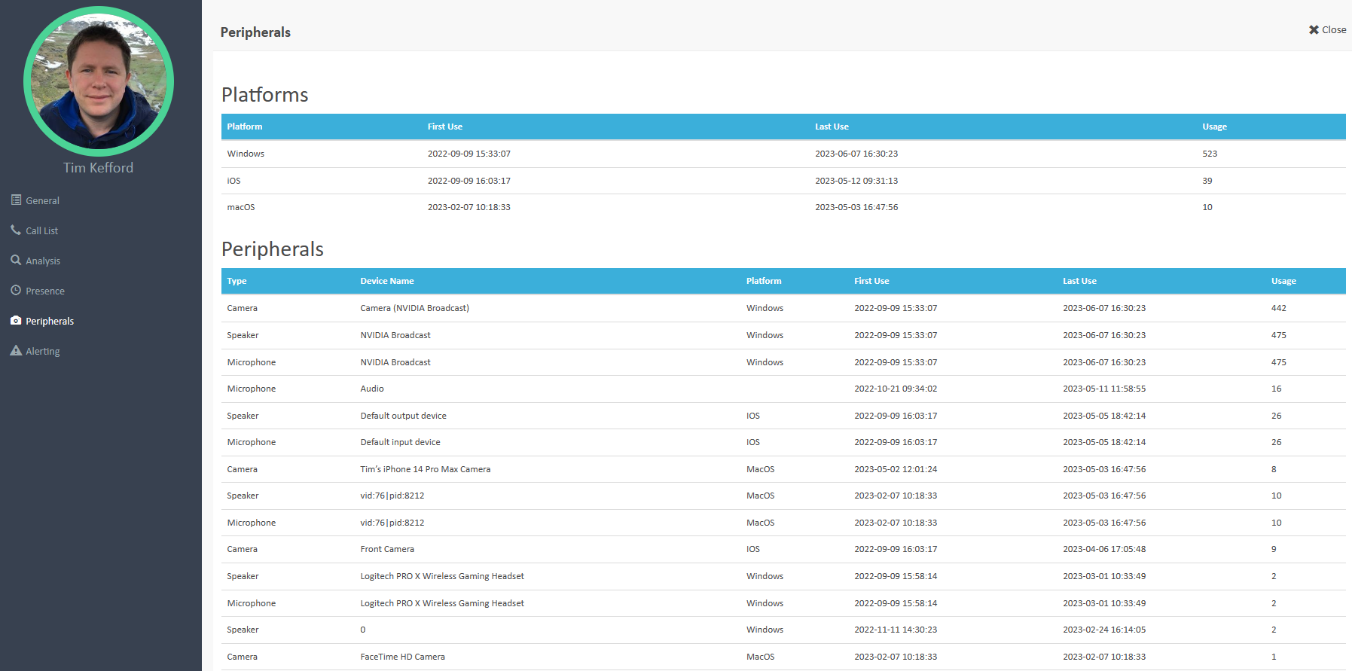Viewport: 1352px width, 671px height.
Task: Click the Audio device name
Action: pos(372,388)
